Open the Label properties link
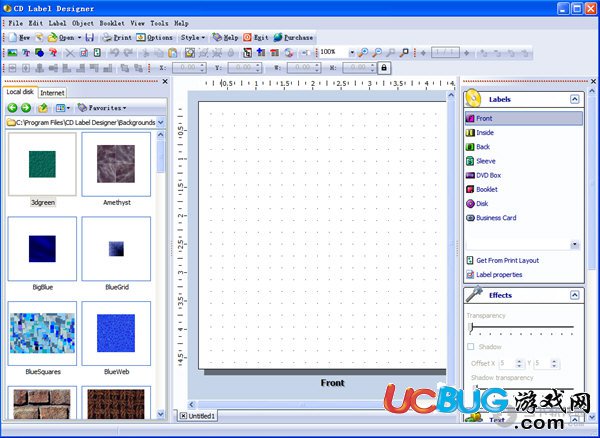The height and width of the screenshot is (438, 600). (494, 275)
